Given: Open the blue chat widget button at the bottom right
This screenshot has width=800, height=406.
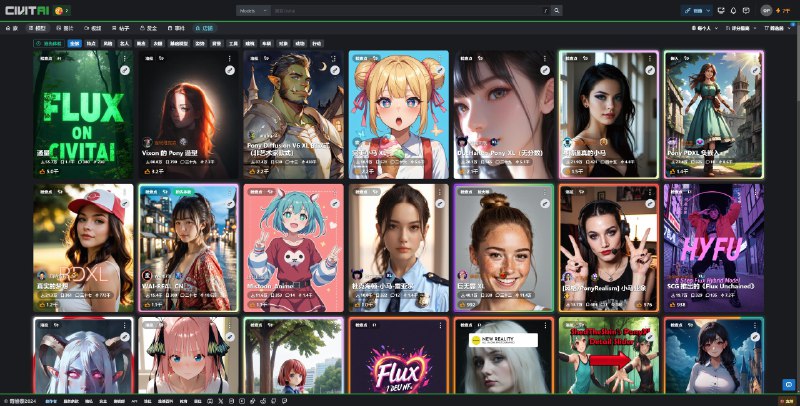Looking at the screenshot, I should coord(788,384).
